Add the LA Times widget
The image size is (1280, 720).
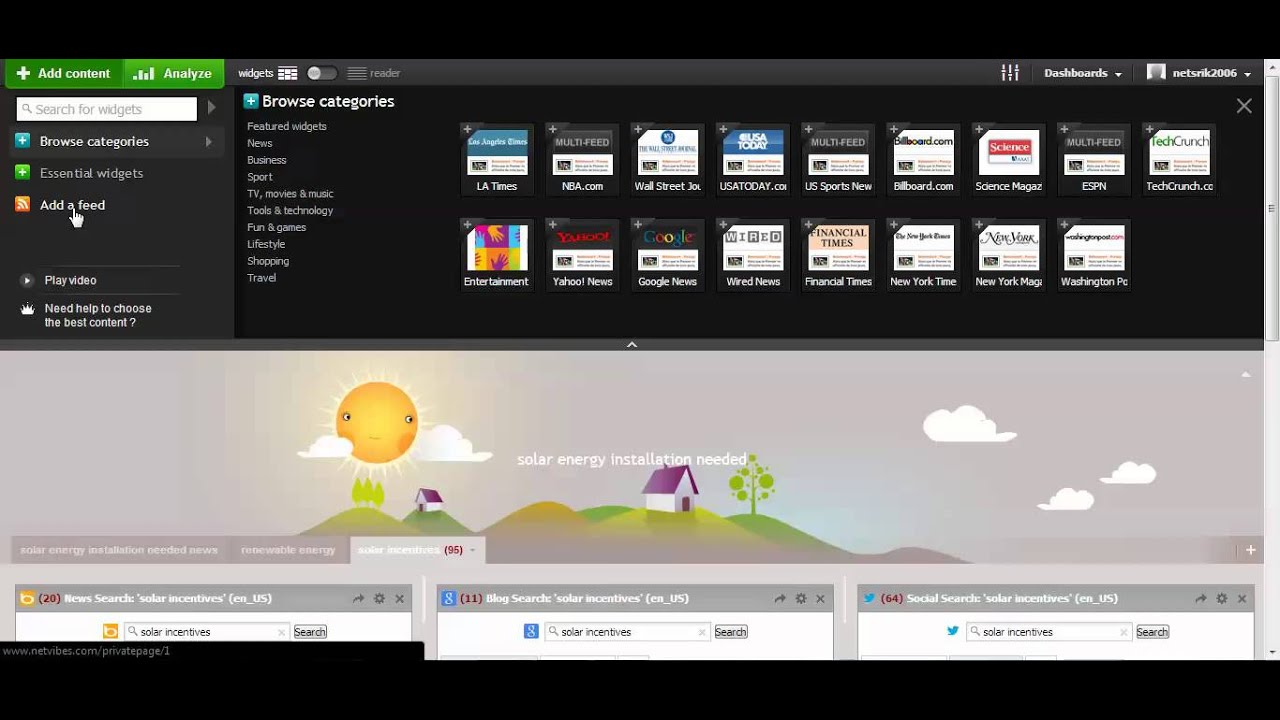(497, 159)
